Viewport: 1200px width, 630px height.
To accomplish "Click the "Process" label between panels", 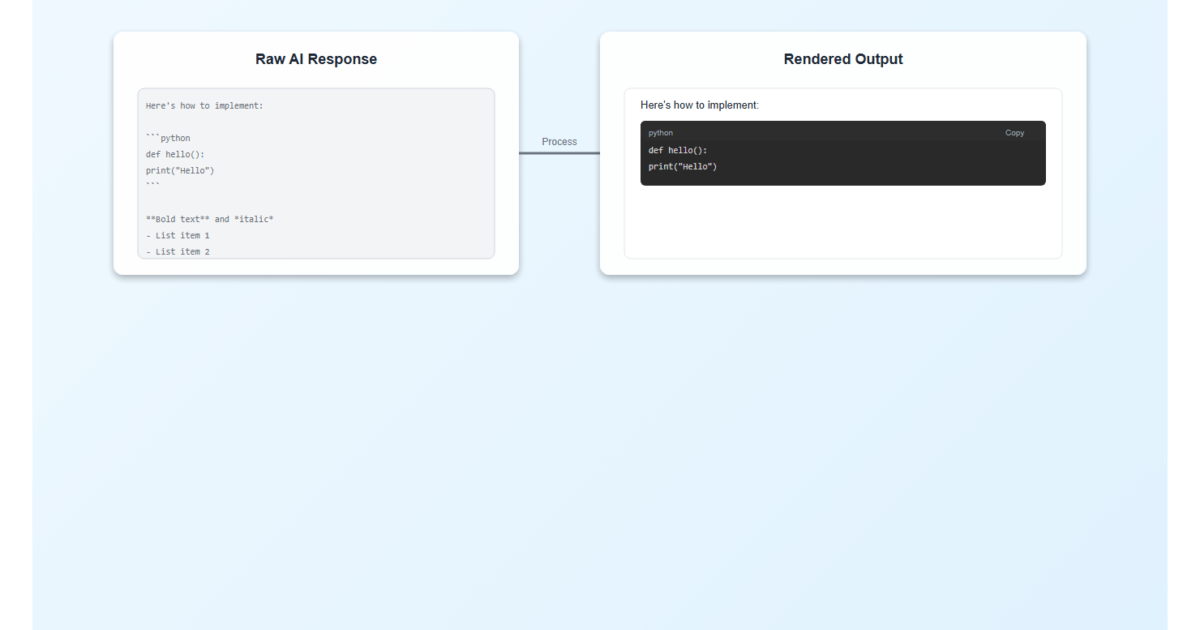I will tap(559, 142).
